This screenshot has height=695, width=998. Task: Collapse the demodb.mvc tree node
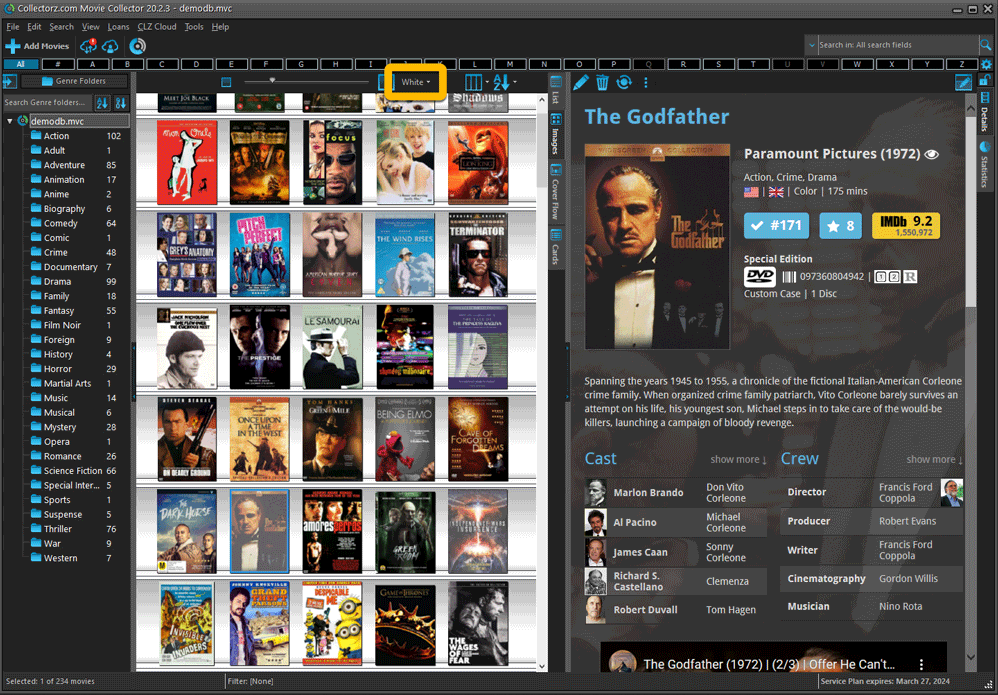[10, 121]
